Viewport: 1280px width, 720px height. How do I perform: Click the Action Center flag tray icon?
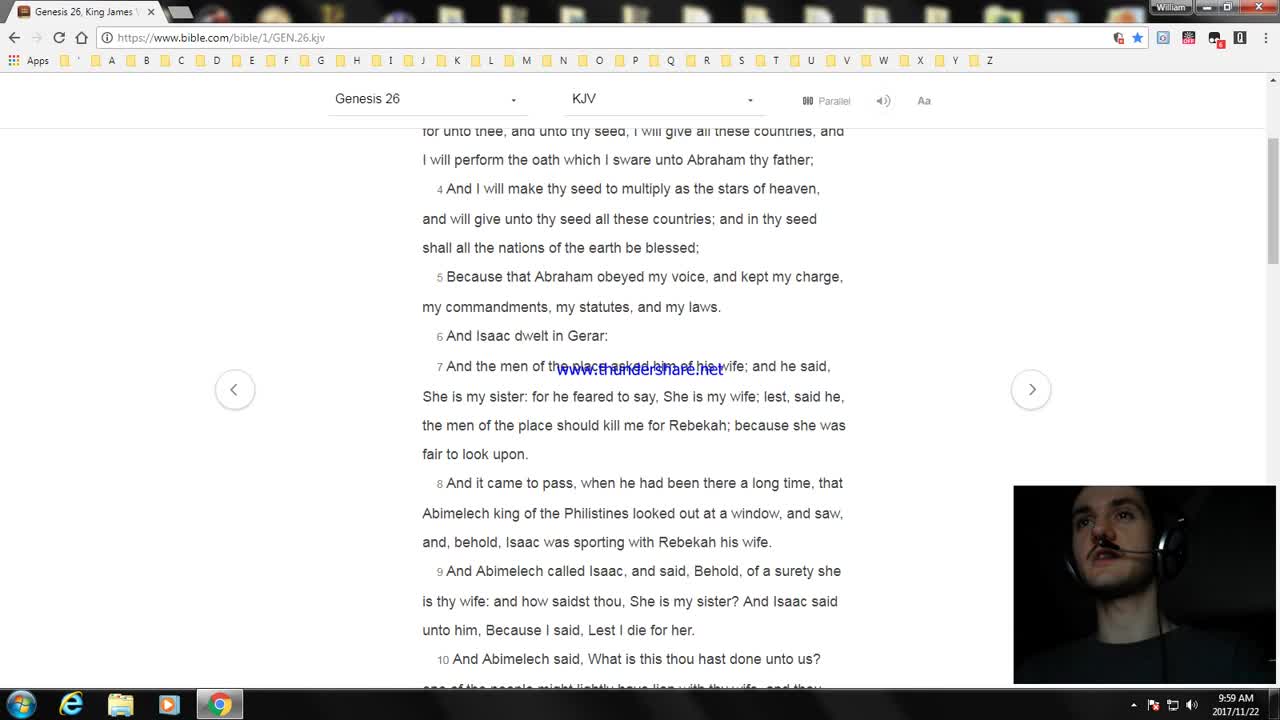(1153, 705)
